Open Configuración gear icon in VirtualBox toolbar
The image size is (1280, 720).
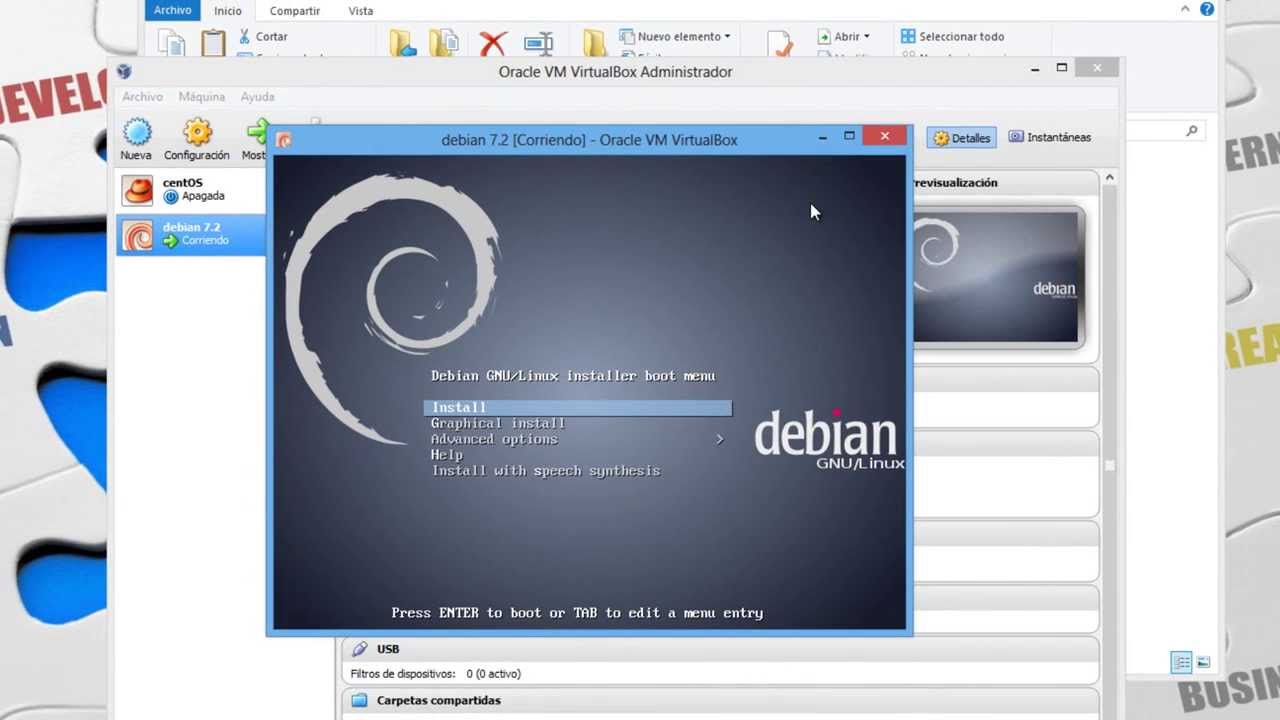[197, 132]
